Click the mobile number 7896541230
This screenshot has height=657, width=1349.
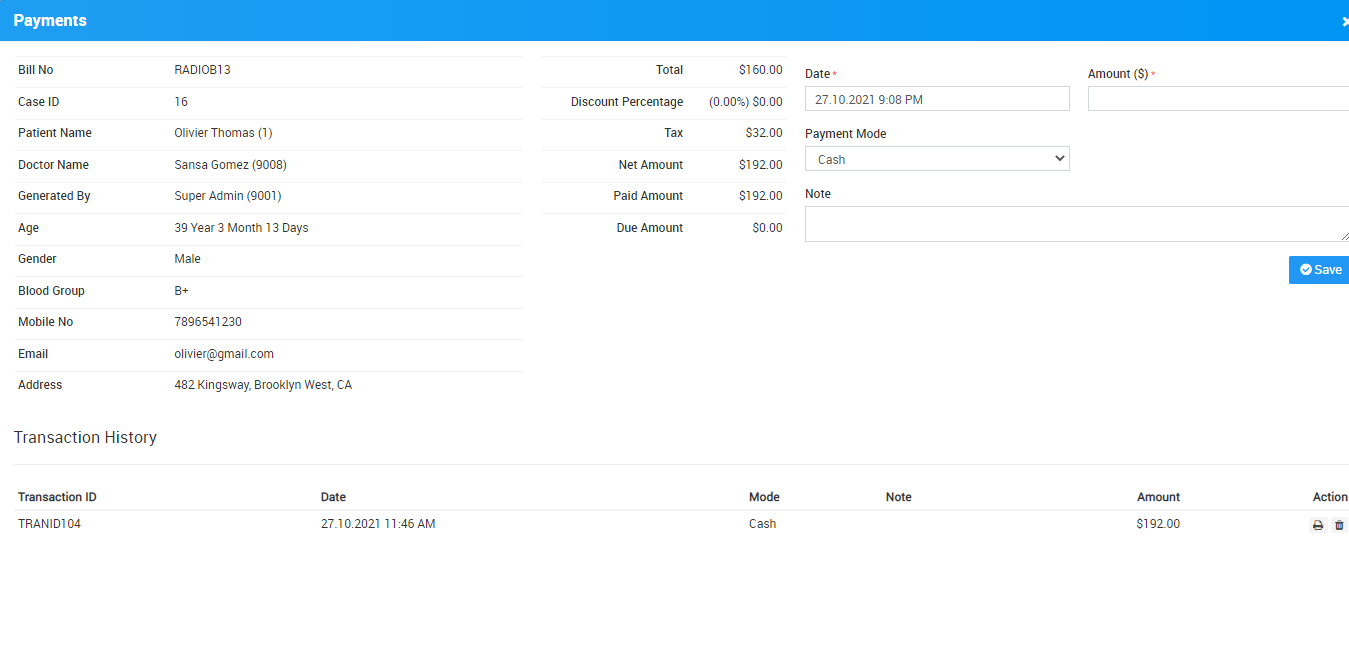click(208, 322)
